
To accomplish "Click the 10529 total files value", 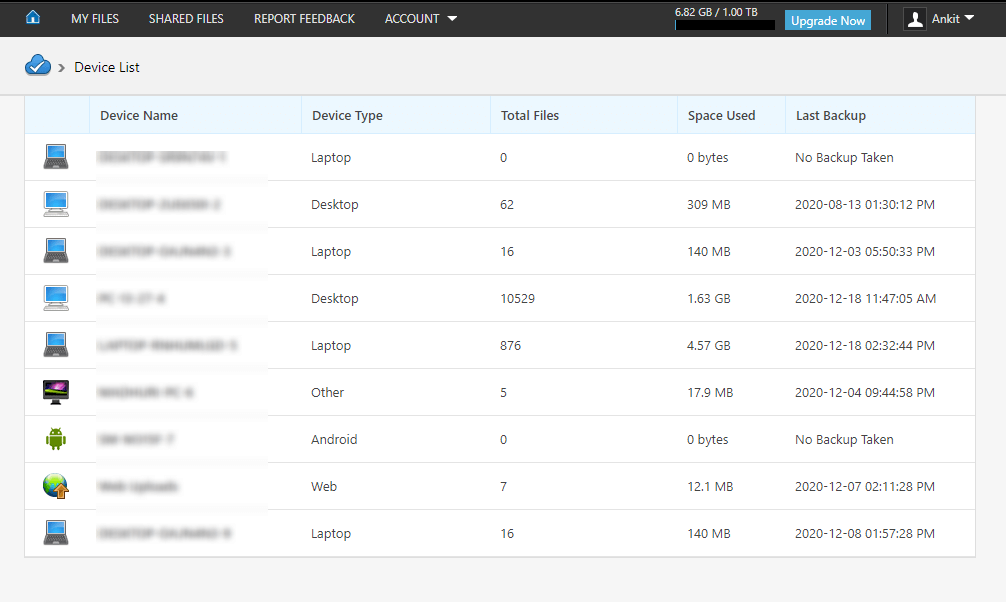I will click(x=518, y=298).
